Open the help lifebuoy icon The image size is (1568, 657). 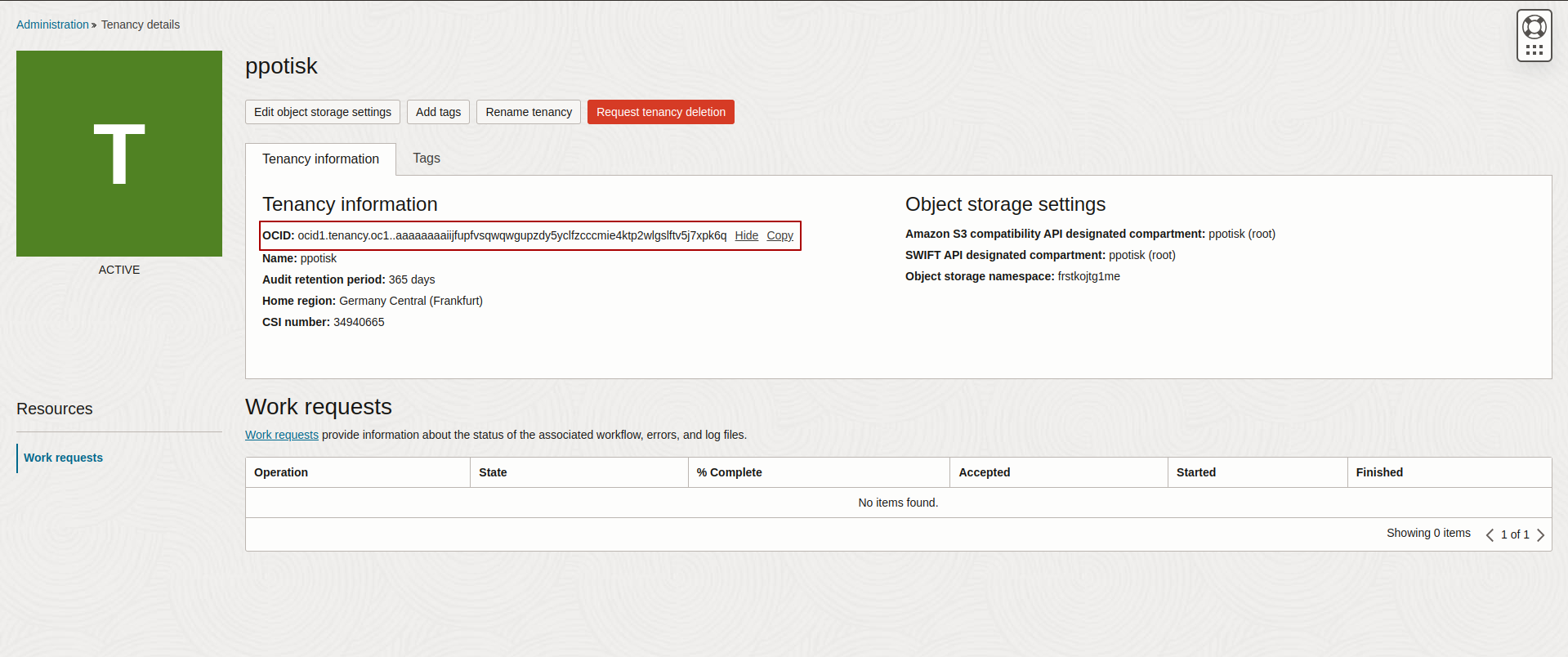[1534, 27]
